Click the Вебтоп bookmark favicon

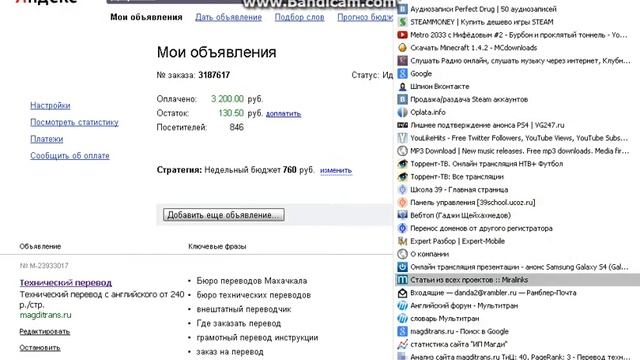(402, 216)
